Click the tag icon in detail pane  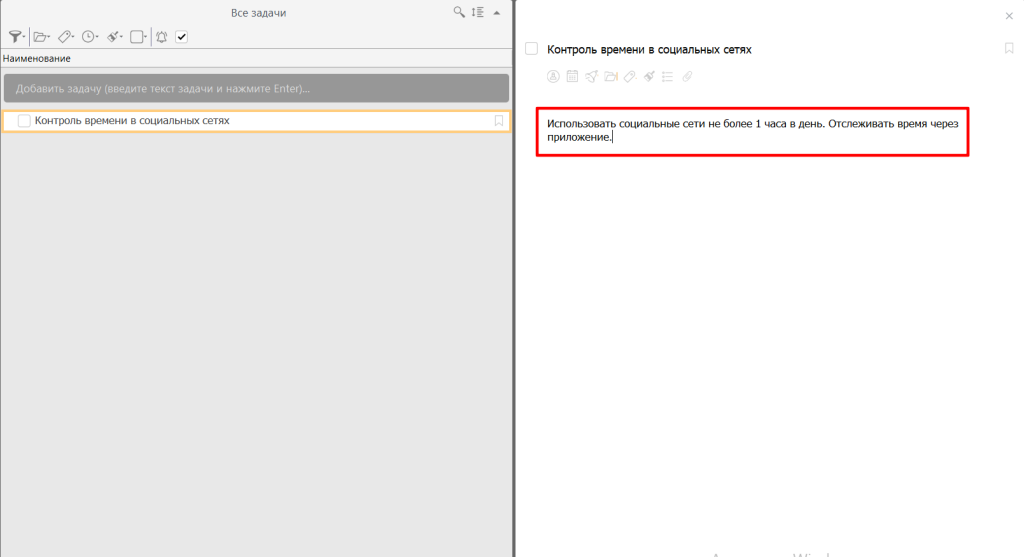(630, 76)
